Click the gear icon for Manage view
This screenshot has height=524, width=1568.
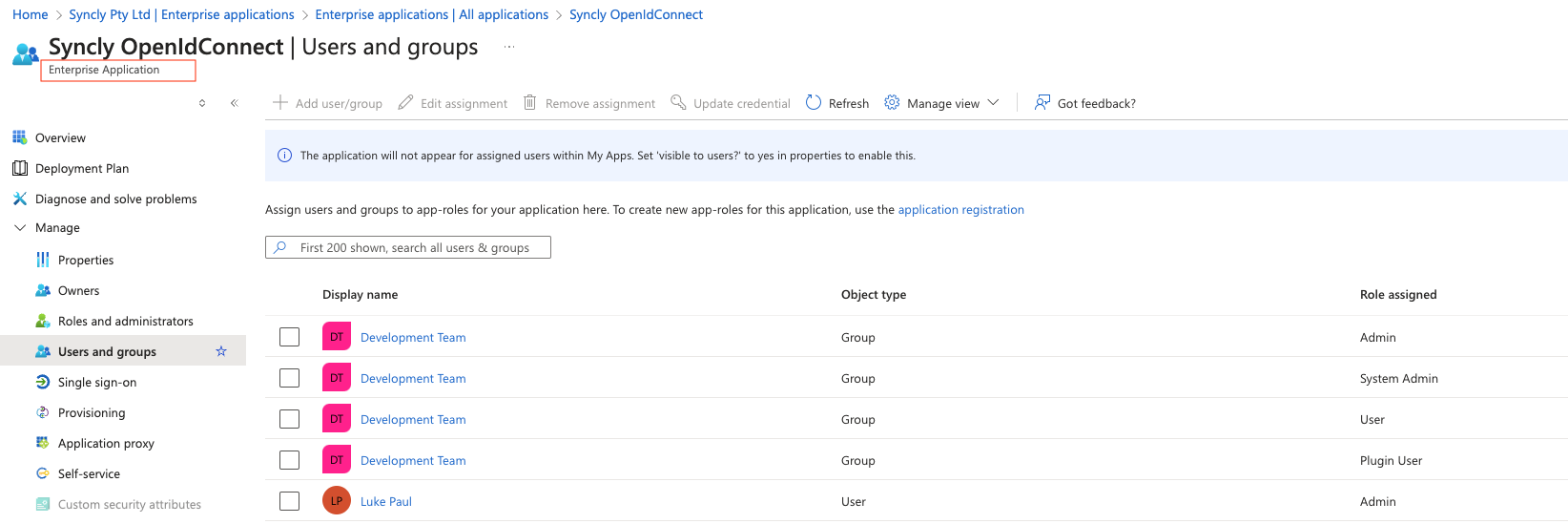pos(892,102)
